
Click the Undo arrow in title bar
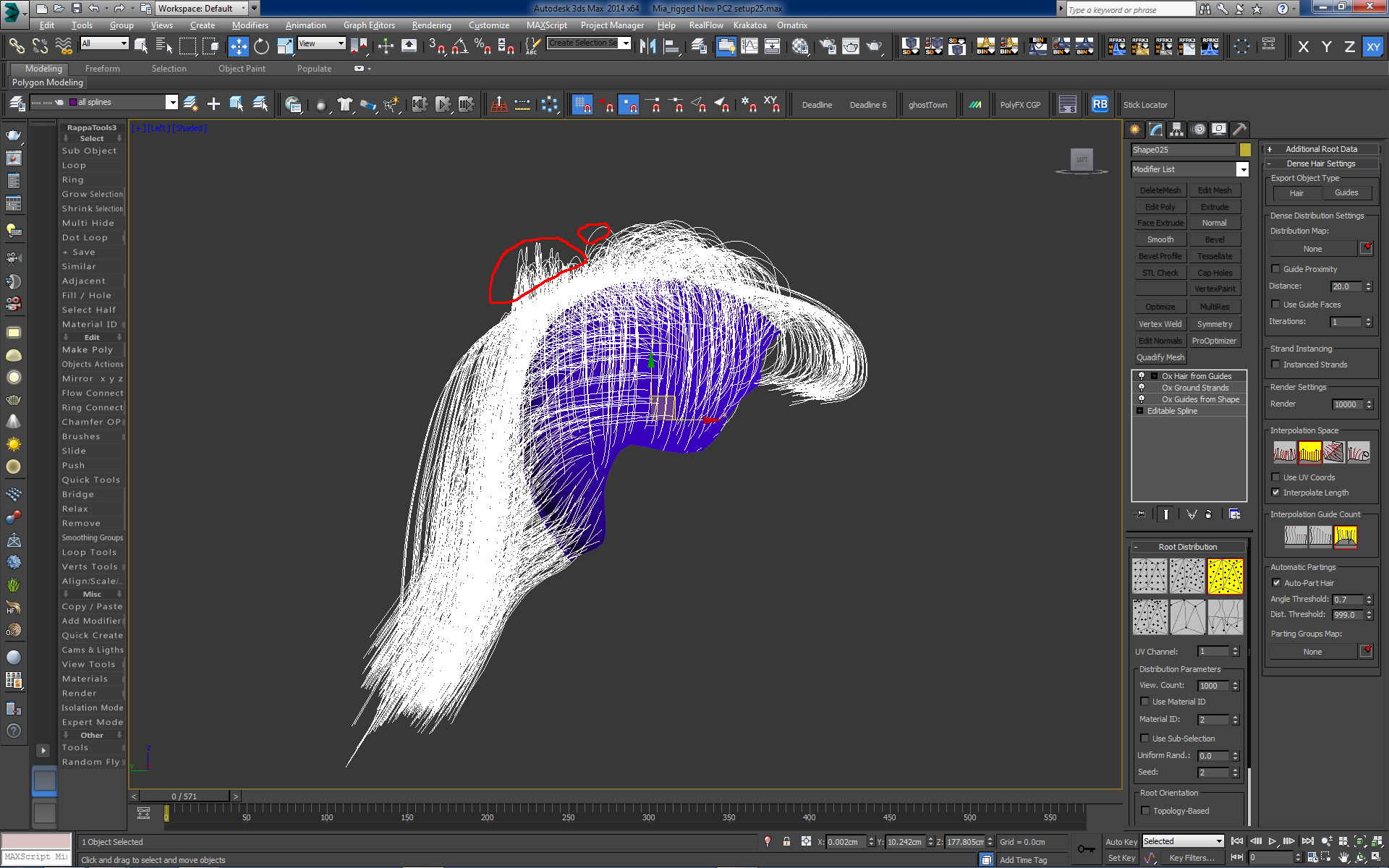click(94, 9)
